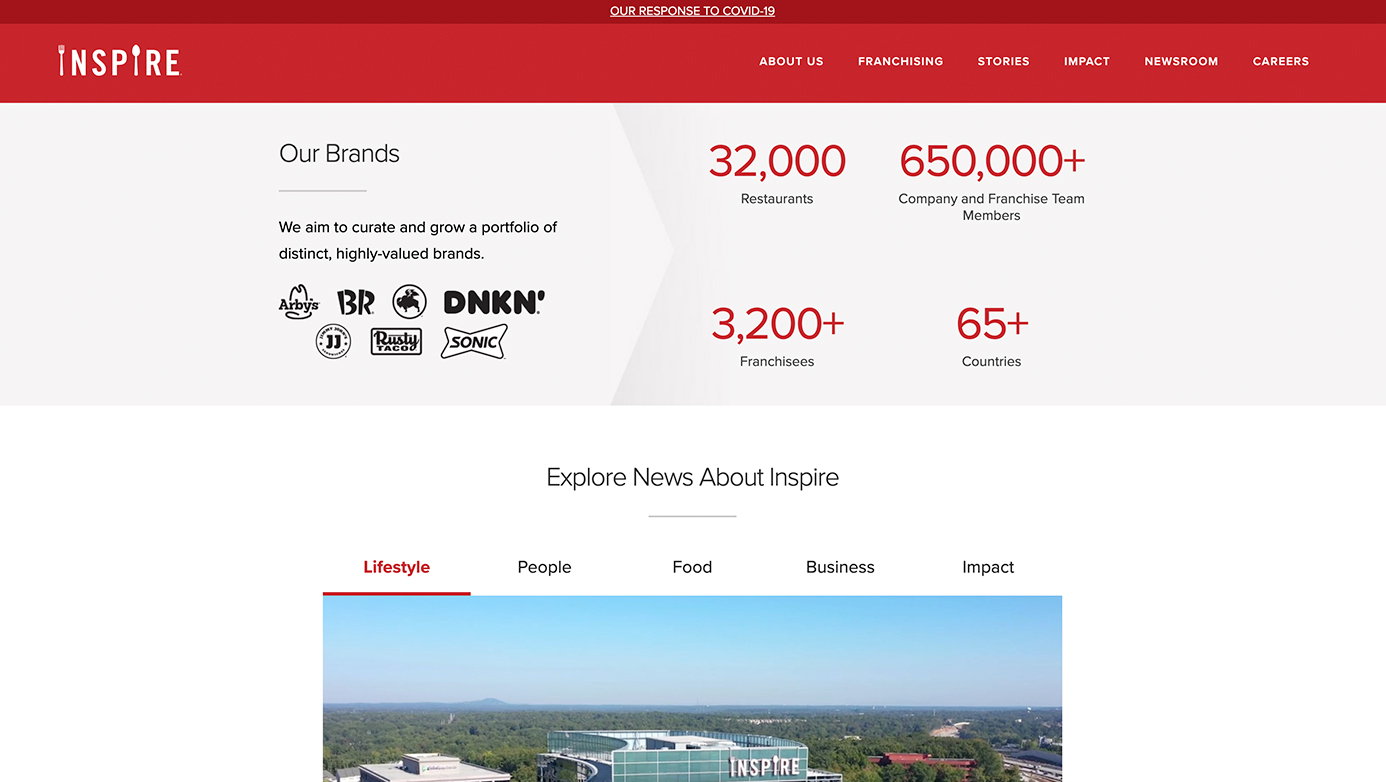Go to Careers page
The width and height of the screenshot is (1386, 782).
point(1280,61)
